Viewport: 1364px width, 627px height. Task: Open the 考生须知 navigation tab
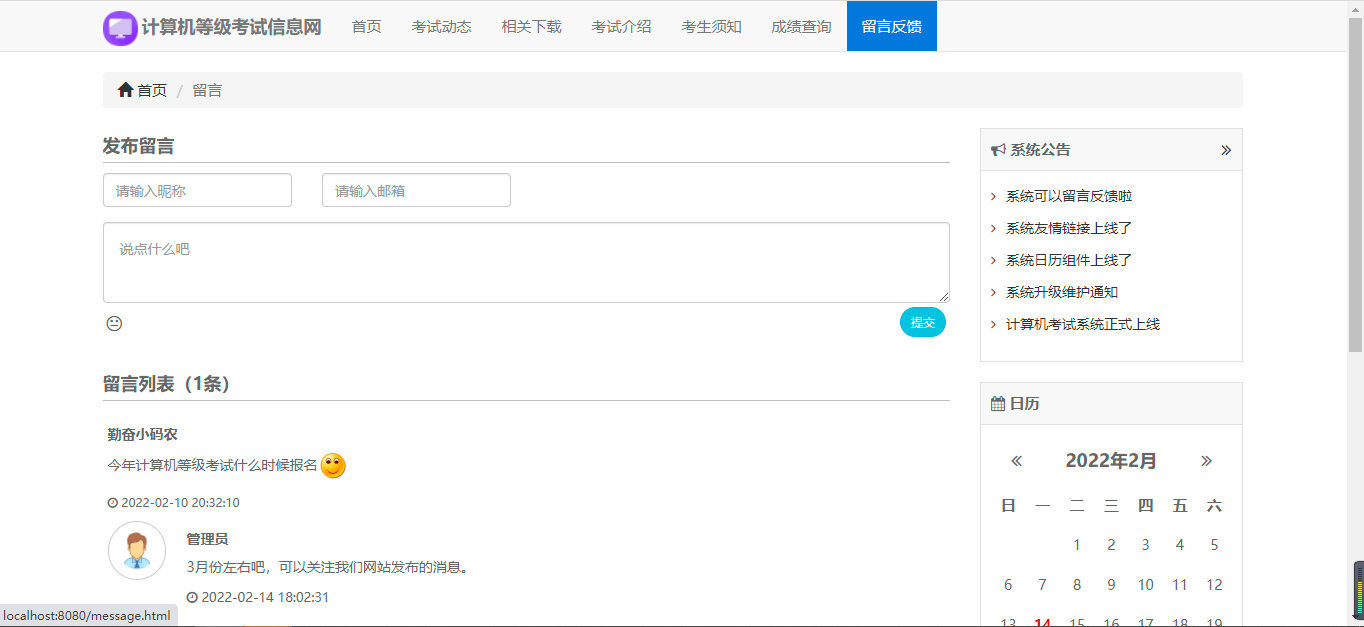click(712, 26)
